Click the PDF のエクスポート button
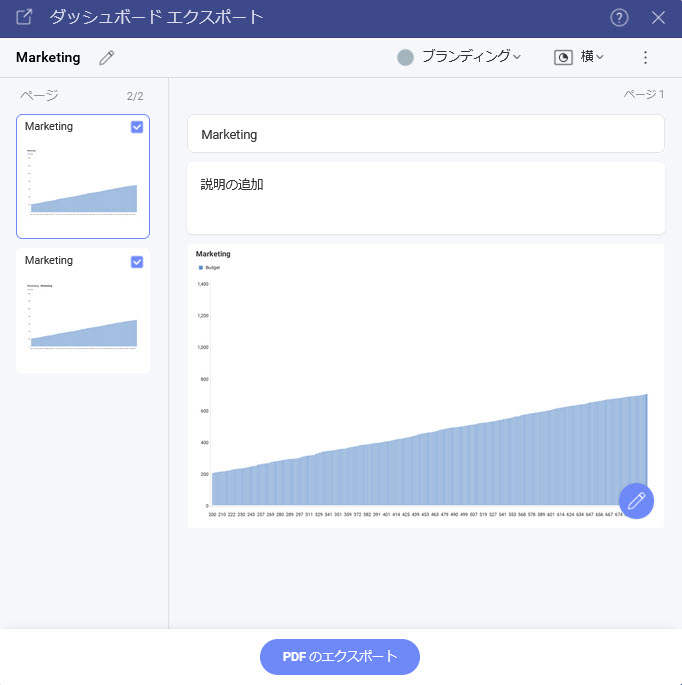682x685 pixels. pyautogui.click(x=339, y=657)
